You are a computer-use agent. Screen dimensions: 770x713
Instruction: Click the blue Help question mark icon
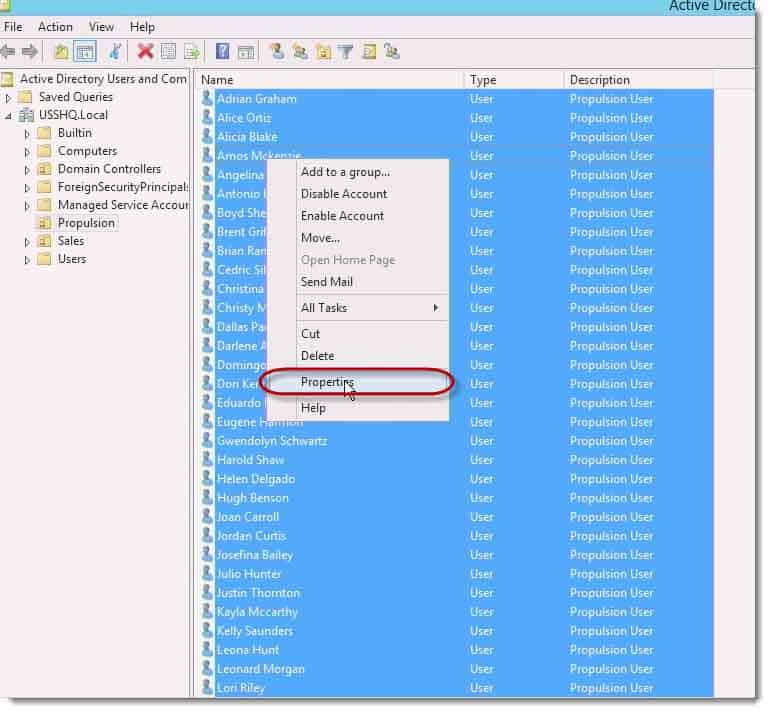(222, 51)
